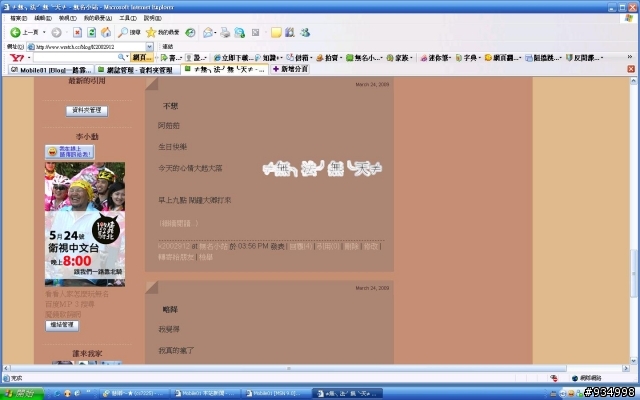Expand the address bar dropdown arrow
The image size is (640, 400).
149,47
